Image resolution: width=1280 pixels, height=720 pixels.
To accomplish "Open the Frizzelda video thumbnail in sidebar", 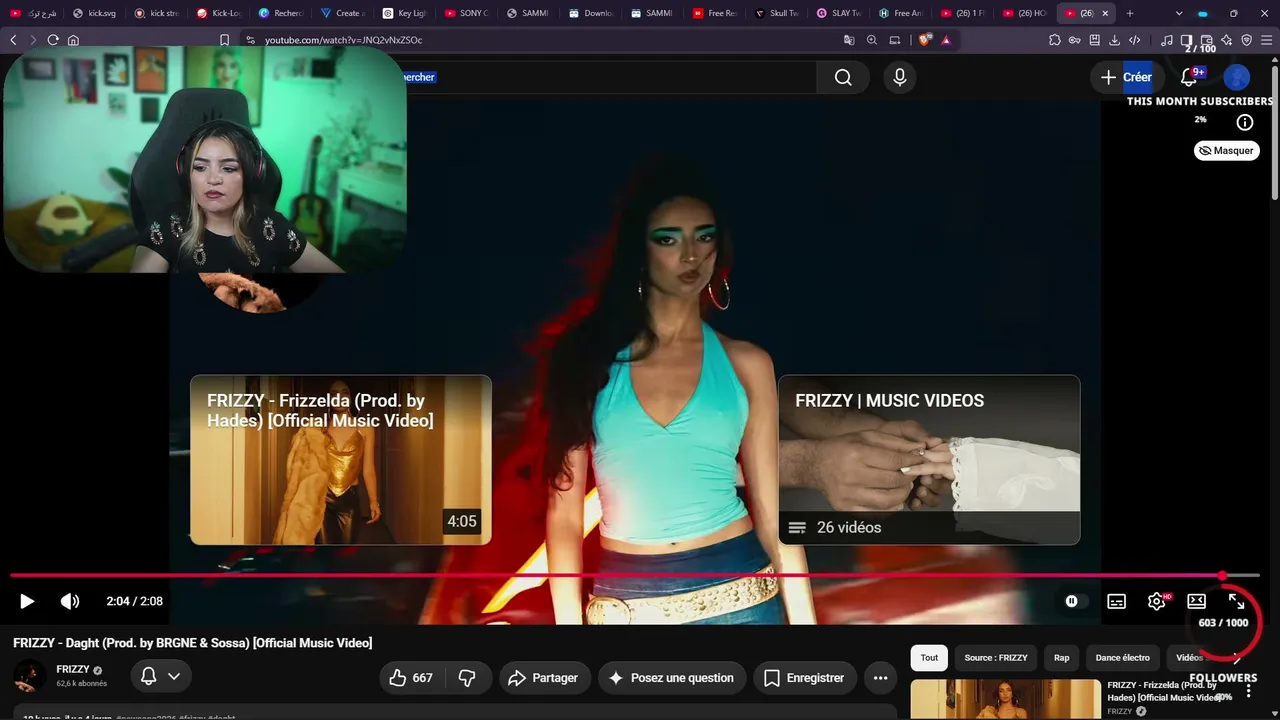I will click(1005, 699).
